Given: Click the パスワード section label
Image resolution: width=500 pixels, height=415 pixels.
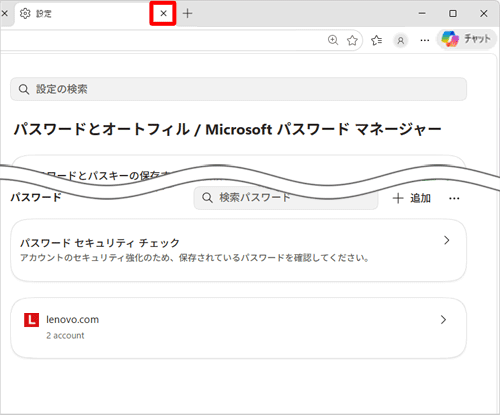Looking at the screenshot, I should 36,197.
